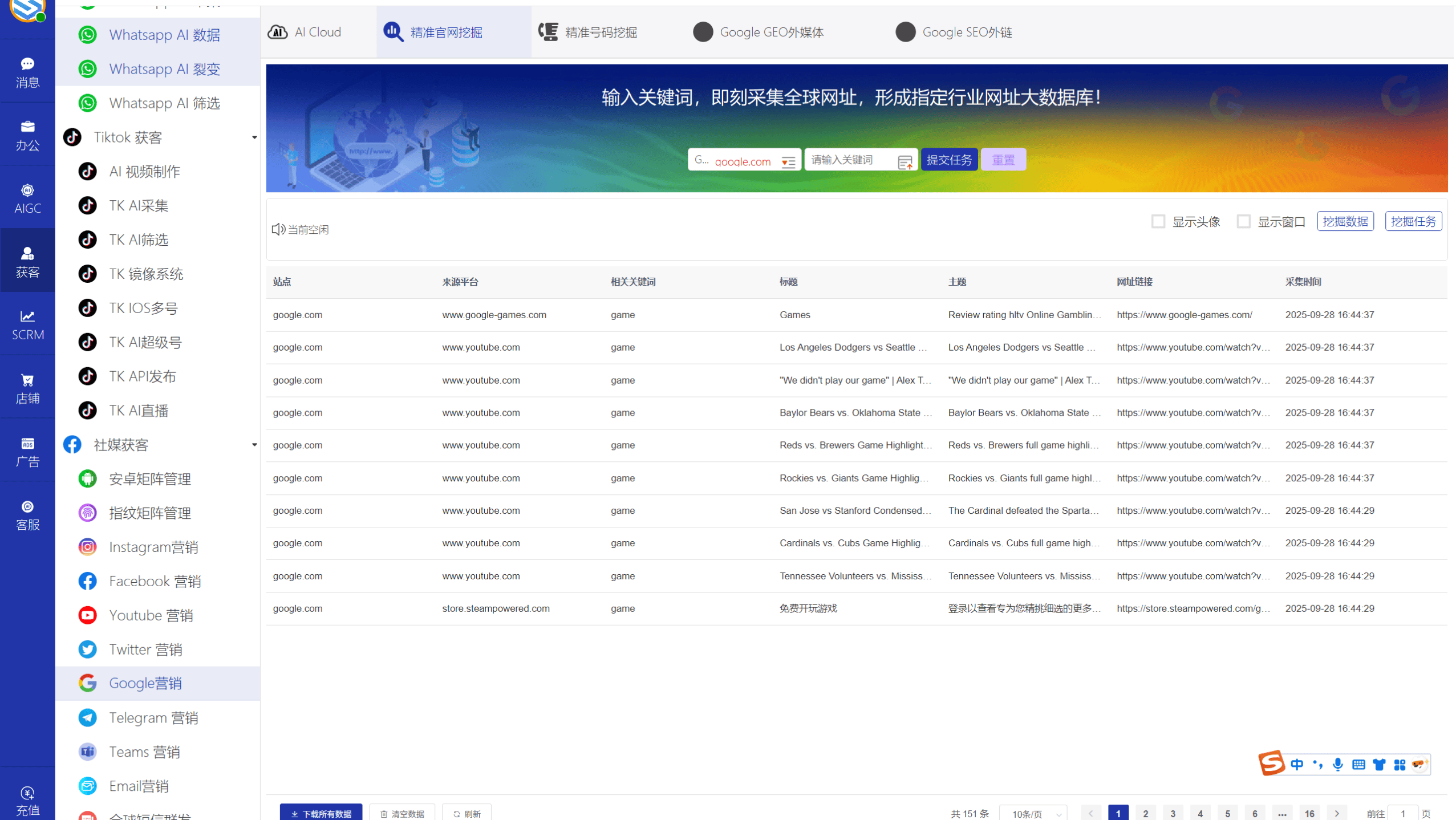Enable the 显示窗口 checkbox
This screenshot has height=820, width=1456.
pos(1243,221)
